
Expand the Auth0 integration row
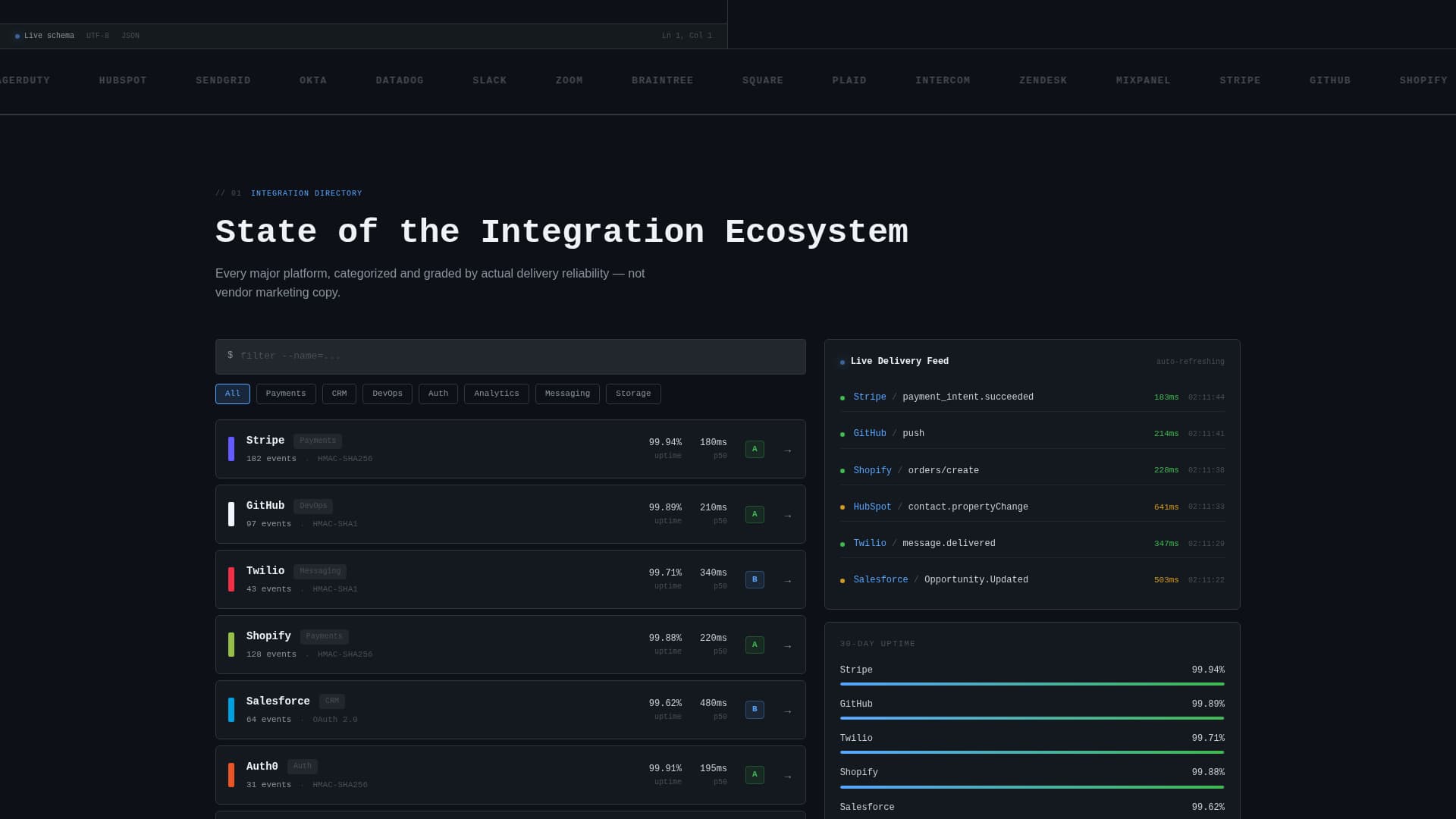[x=510, y=775]
